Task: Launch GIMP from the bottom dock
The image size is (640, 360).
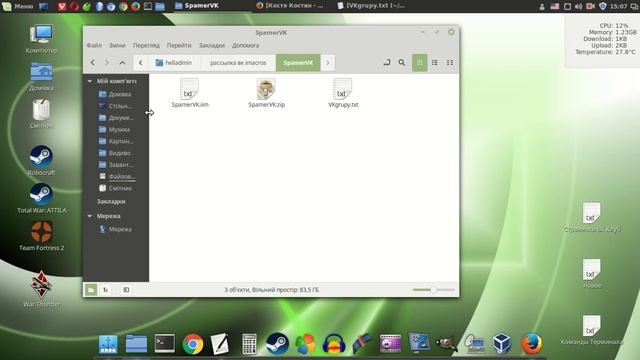Action: [446, 344]
